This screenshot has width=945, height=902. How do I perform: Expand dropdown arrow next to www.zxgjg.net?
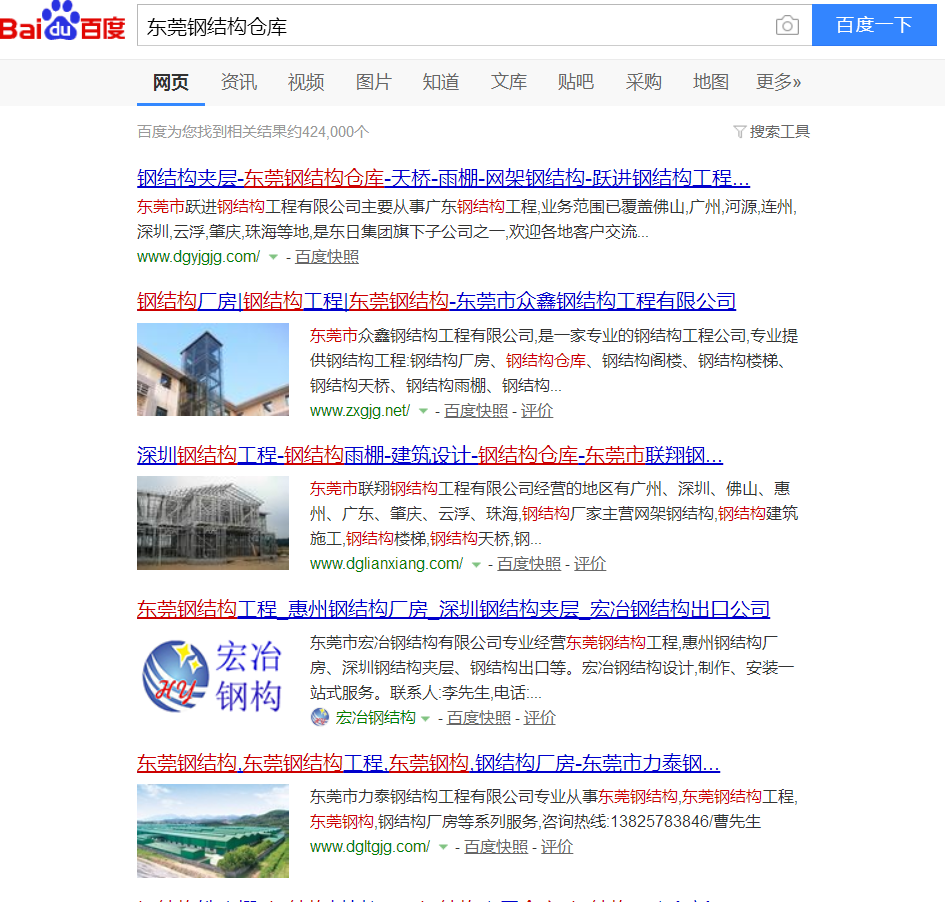[423, 412]
